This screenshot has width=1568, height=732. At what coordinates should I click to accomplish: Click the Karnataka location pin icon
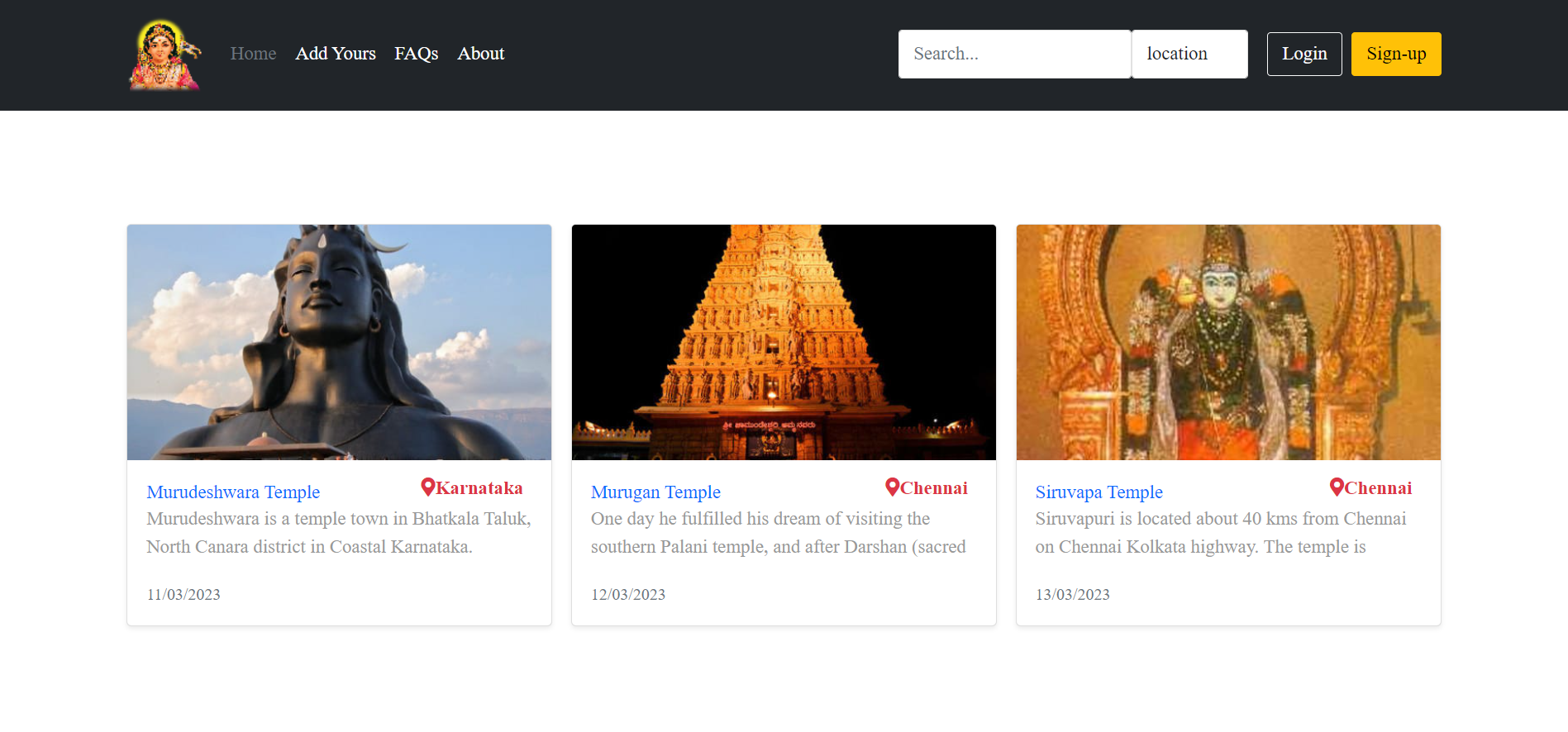pos(427,487)
